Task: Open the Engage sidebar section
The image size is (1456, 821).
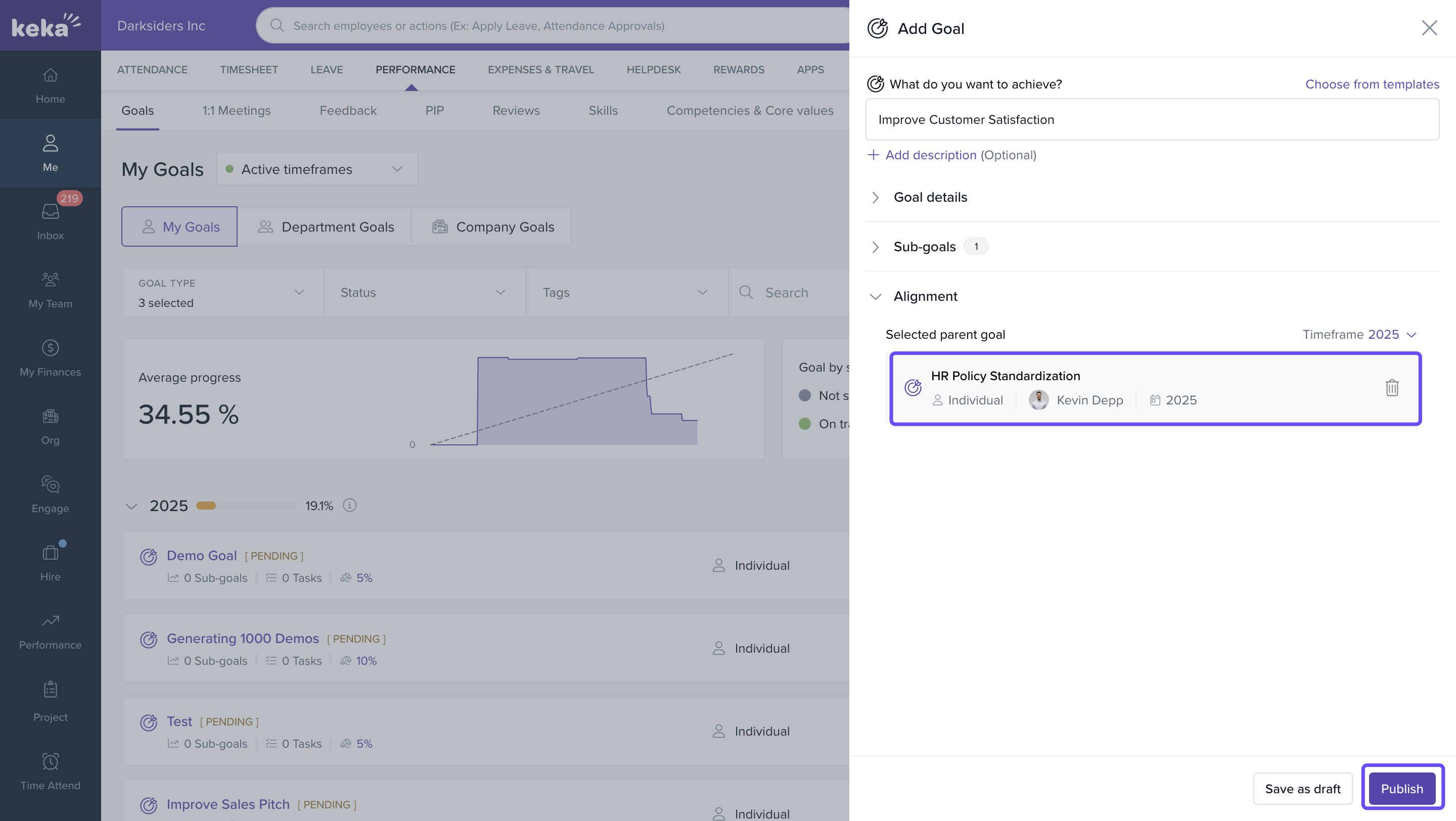Action: point(51,485)
